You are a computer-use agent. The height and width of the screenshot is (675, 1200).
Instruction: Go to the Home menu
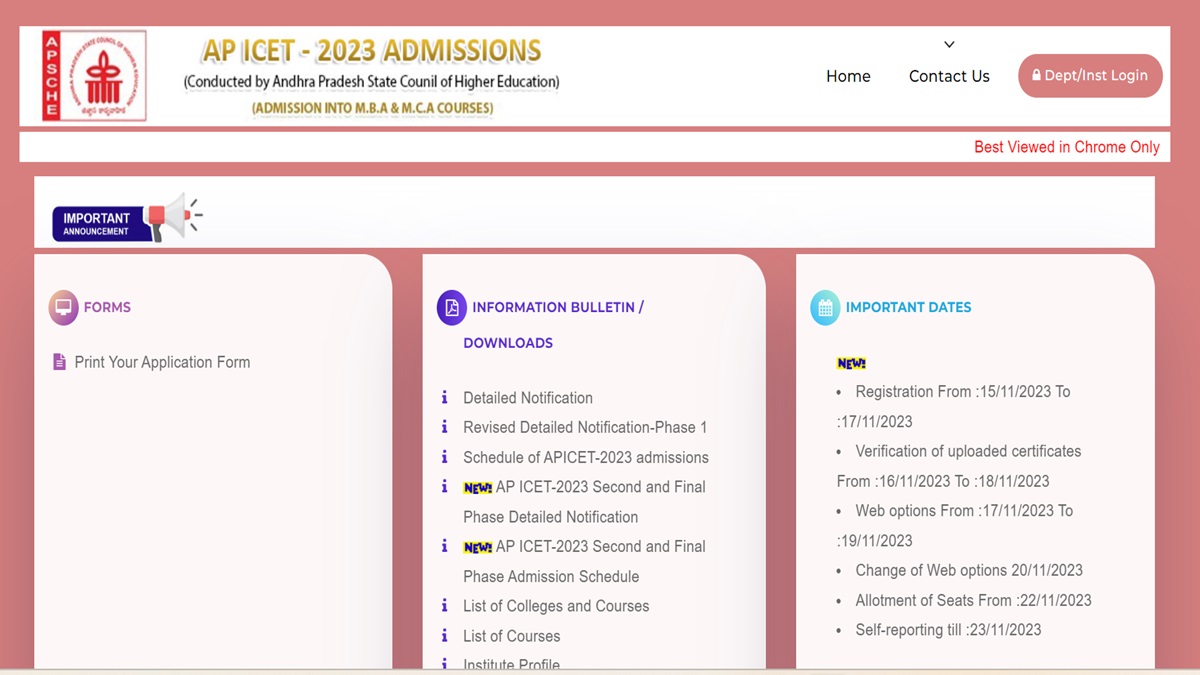coord(848,76)
